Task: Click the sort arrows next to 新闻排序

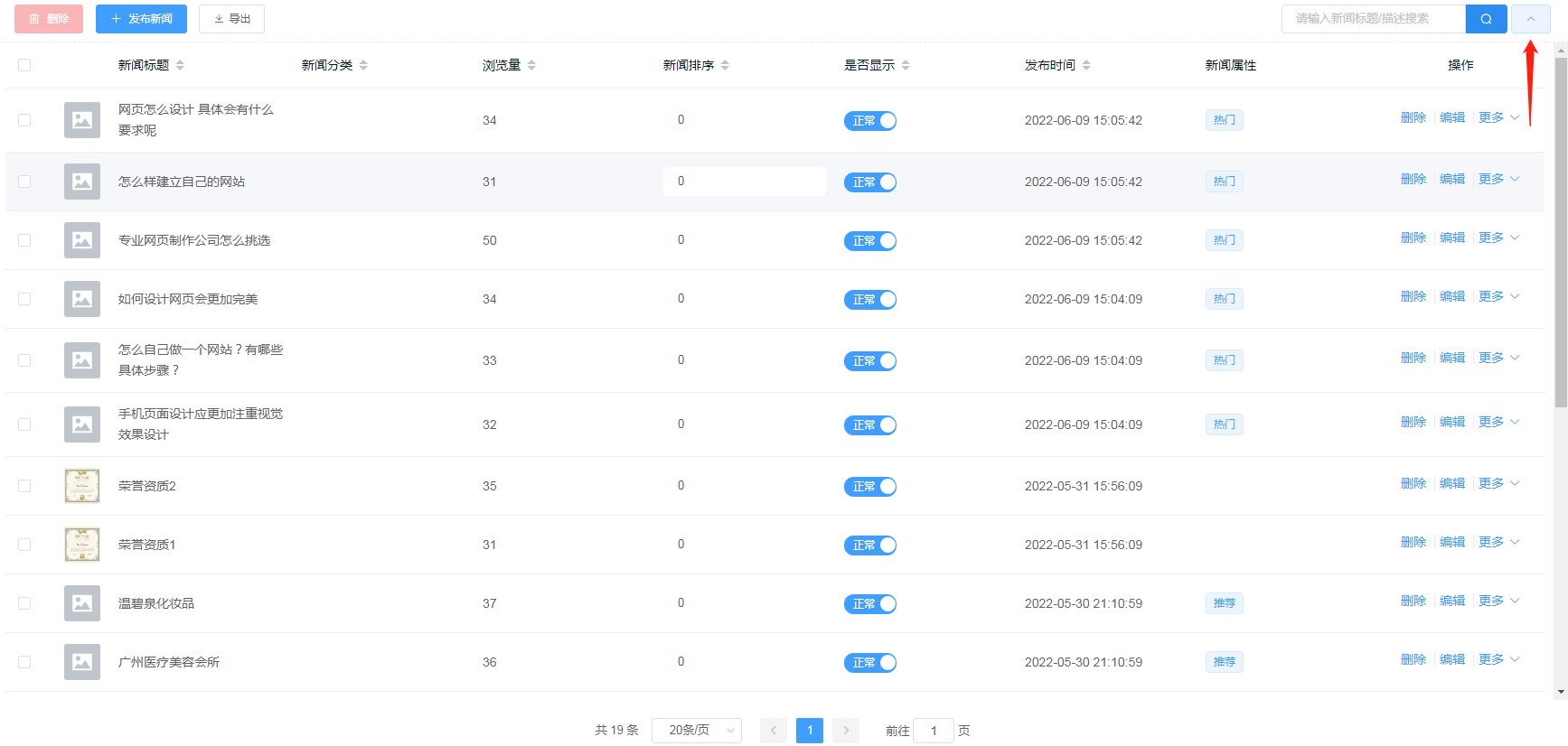Action: click(725, 65)
